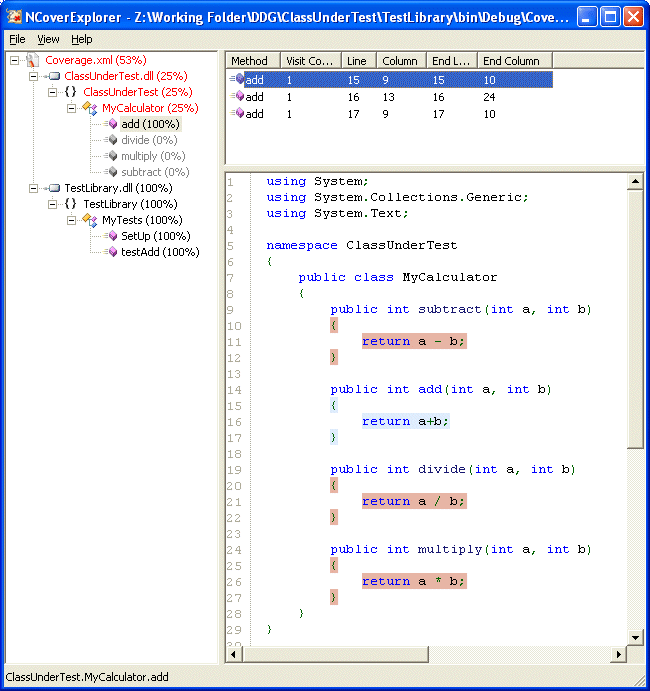This screenshot has width=650, height=691.
Task: Click the method icon in line 16 row
Action: click(x=239, y=96)
